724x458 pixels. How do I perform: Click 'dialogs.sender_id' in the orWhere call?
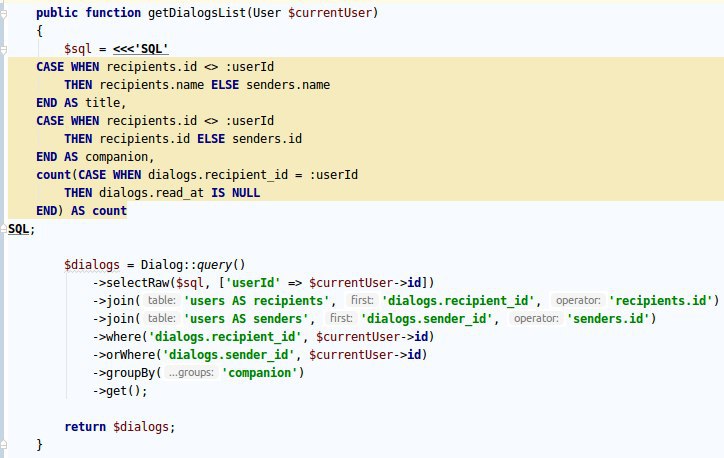228,355
